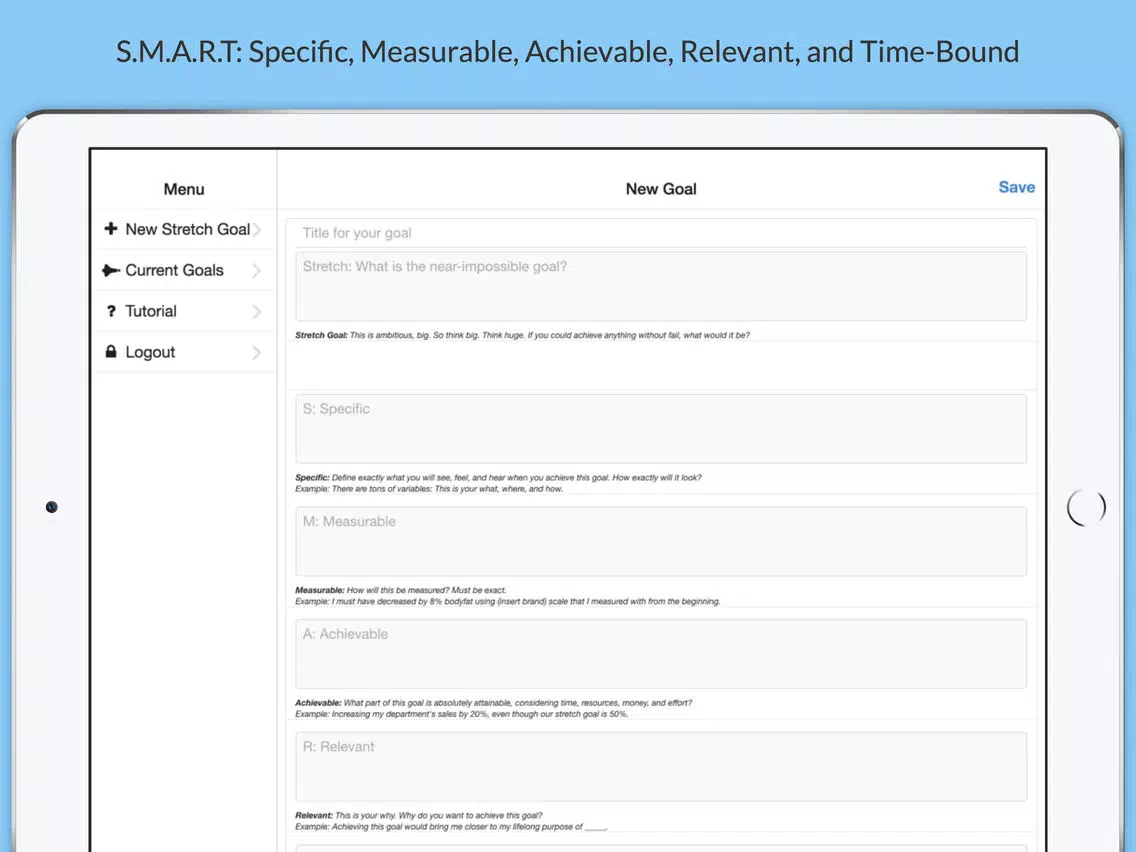Click the 'M: Measurable' text area
The image size is (1136, 852).
click(x=661, y=541)
